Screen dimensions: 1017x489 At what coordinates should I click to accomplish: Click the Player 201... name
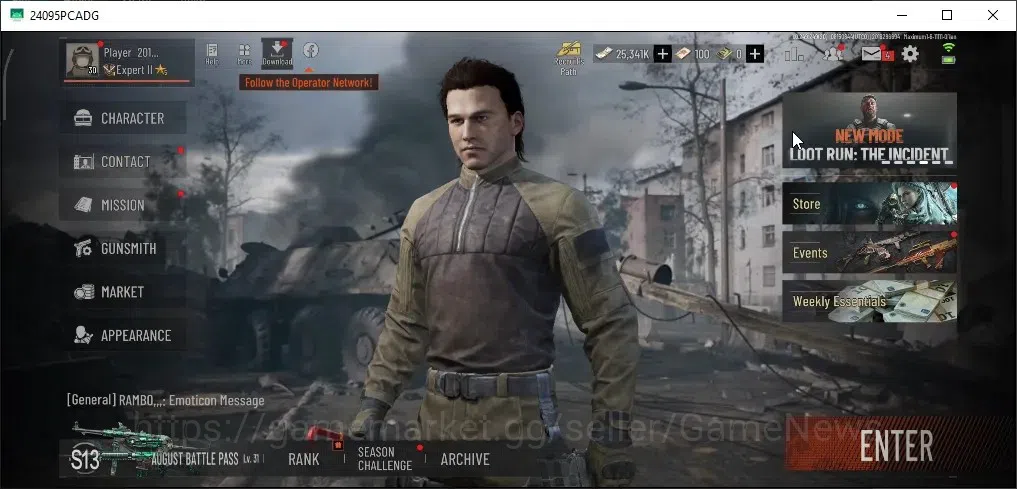click(131, 53)
